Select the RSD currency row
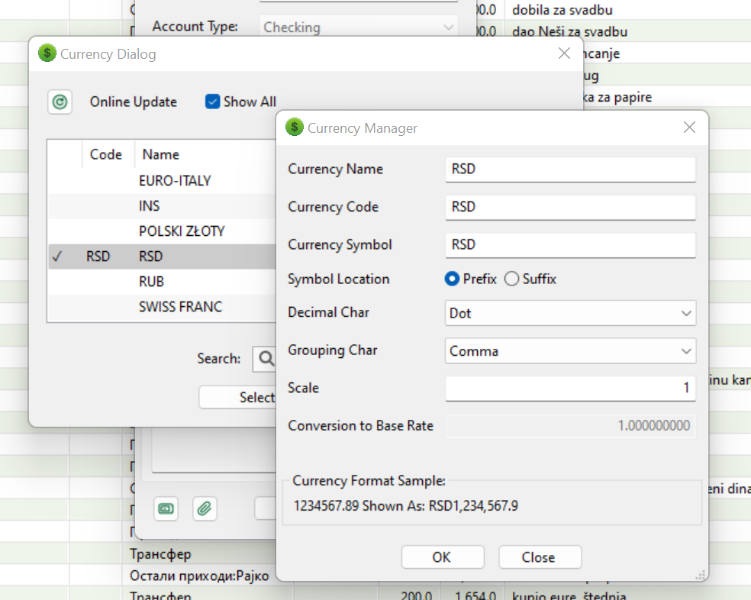 pos(162,257)
